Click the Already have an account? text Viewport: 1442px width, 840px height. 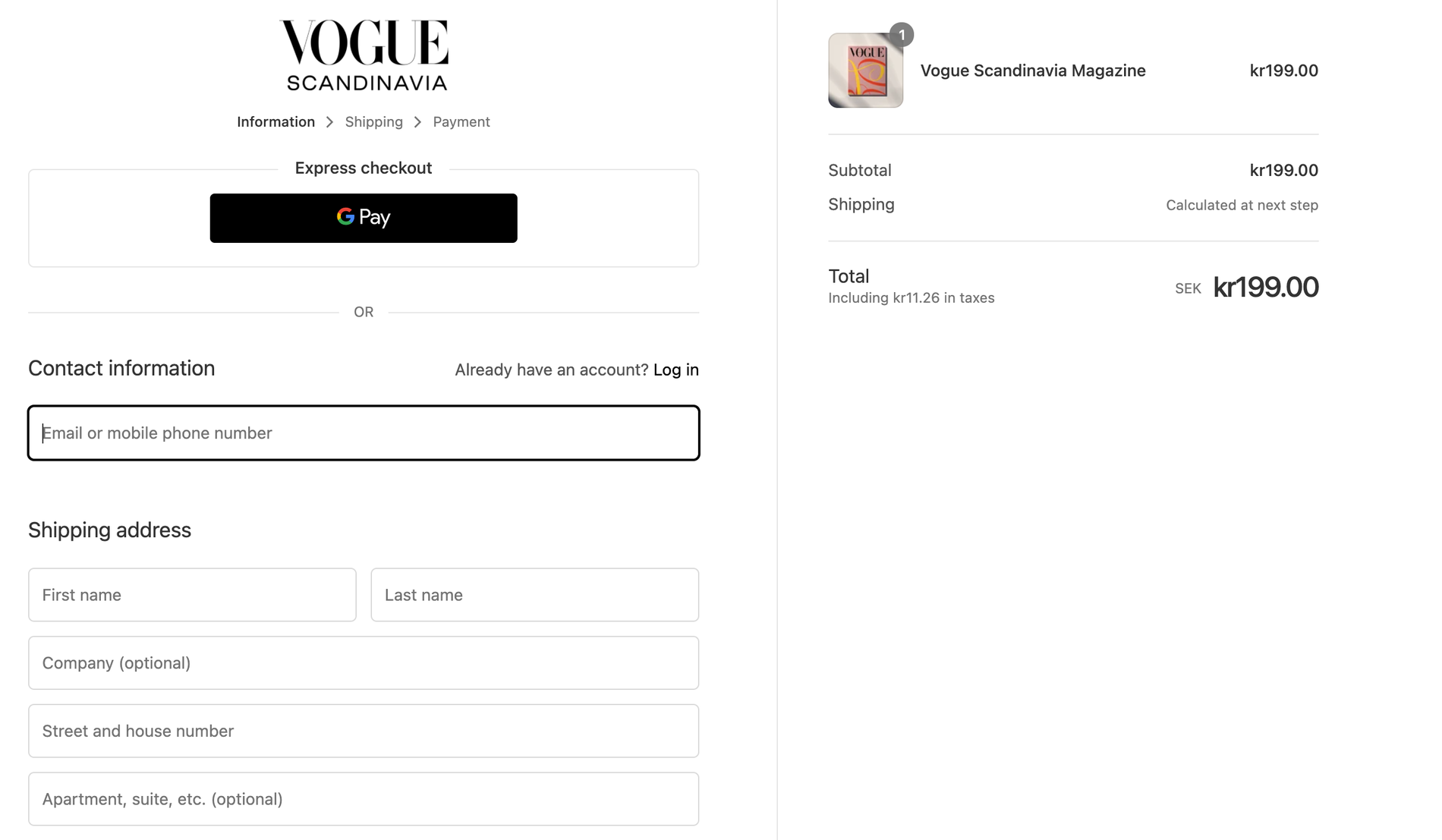(x=552, y=370)
